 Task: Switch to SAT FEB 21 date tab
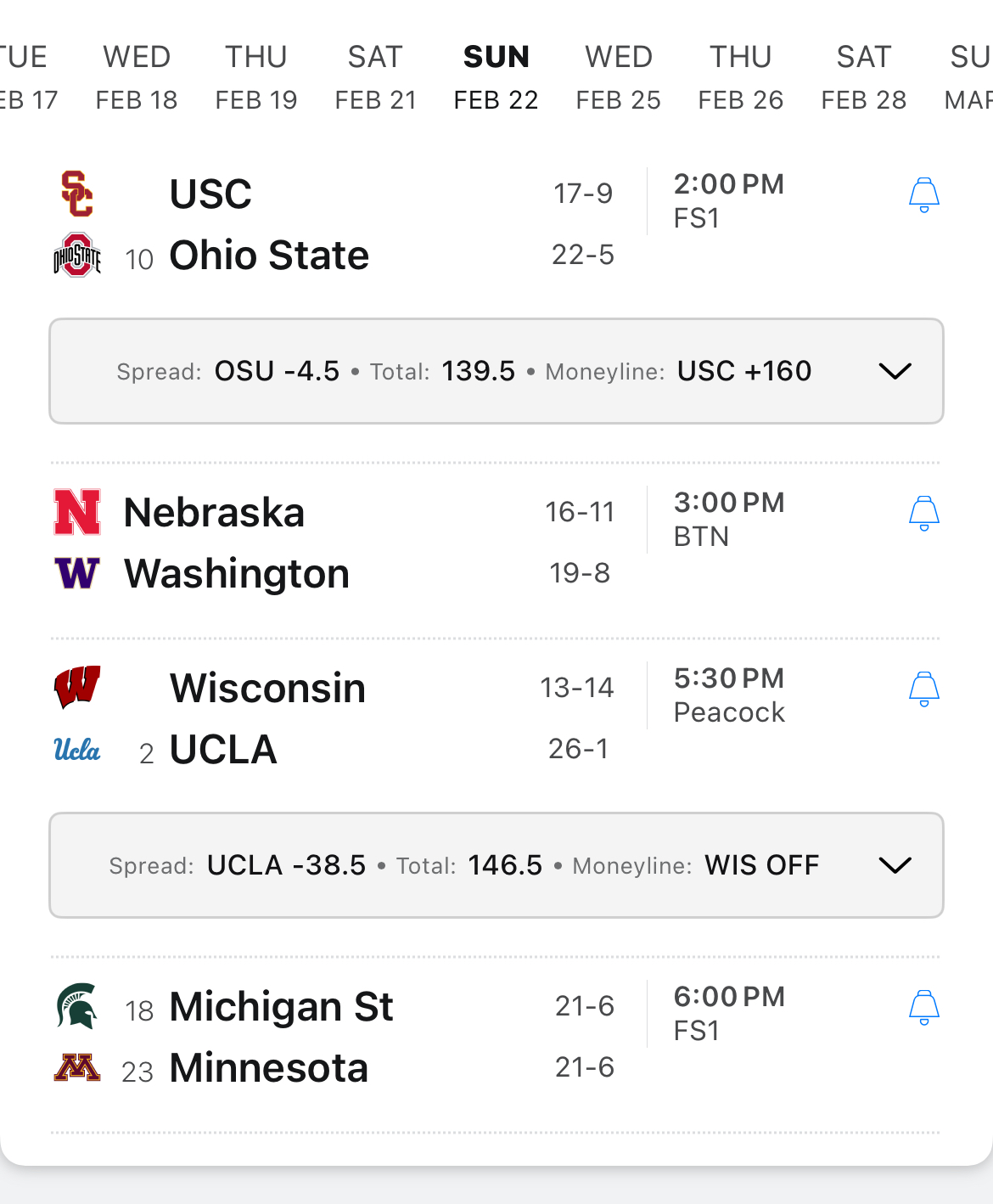[x=375, y=77]
